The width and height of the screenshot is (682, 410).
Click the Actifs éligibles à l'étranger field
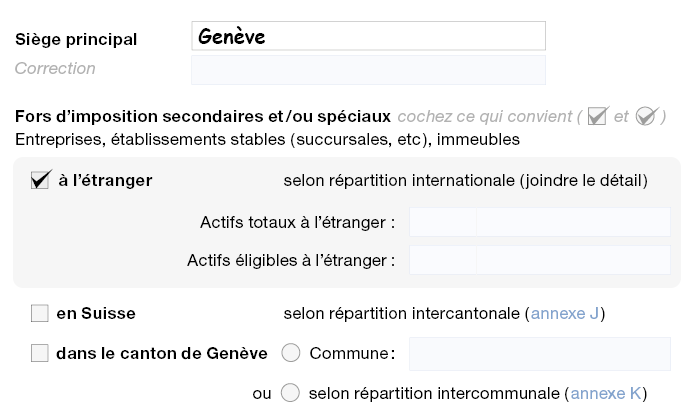[539, 260]
